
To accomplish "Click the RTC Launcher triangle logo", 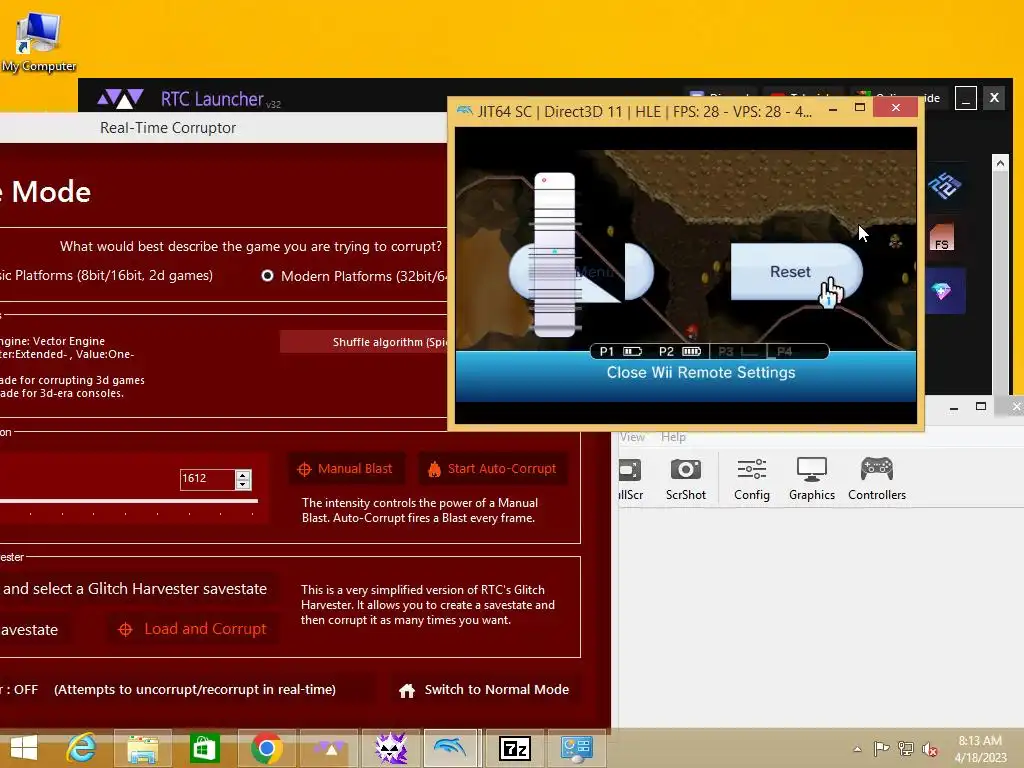I will pyautogui.click(x=120, y=99).
